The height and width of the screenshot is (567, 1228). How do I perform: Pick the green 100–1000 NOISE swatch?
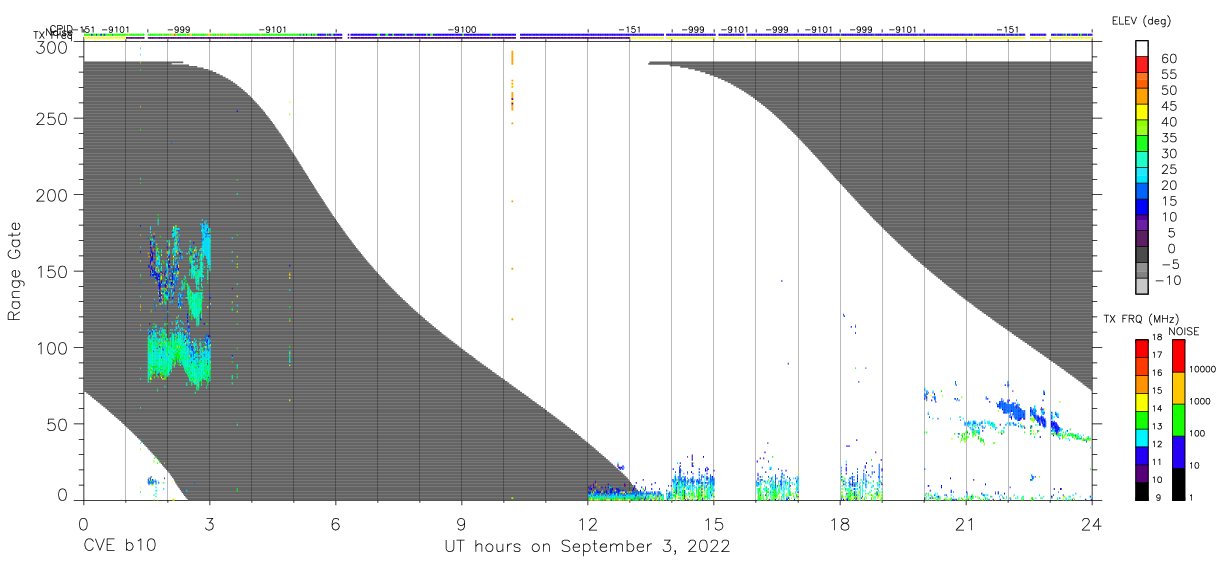tap(1178, 420)
